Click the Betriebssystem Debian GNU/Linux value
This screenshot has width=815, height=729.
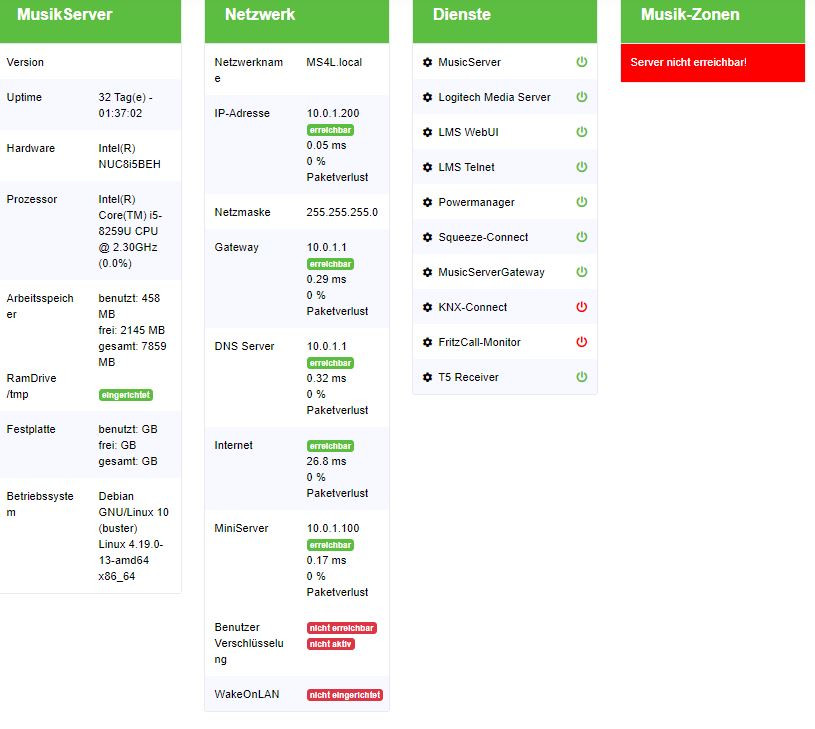click(x=134, y=536)
